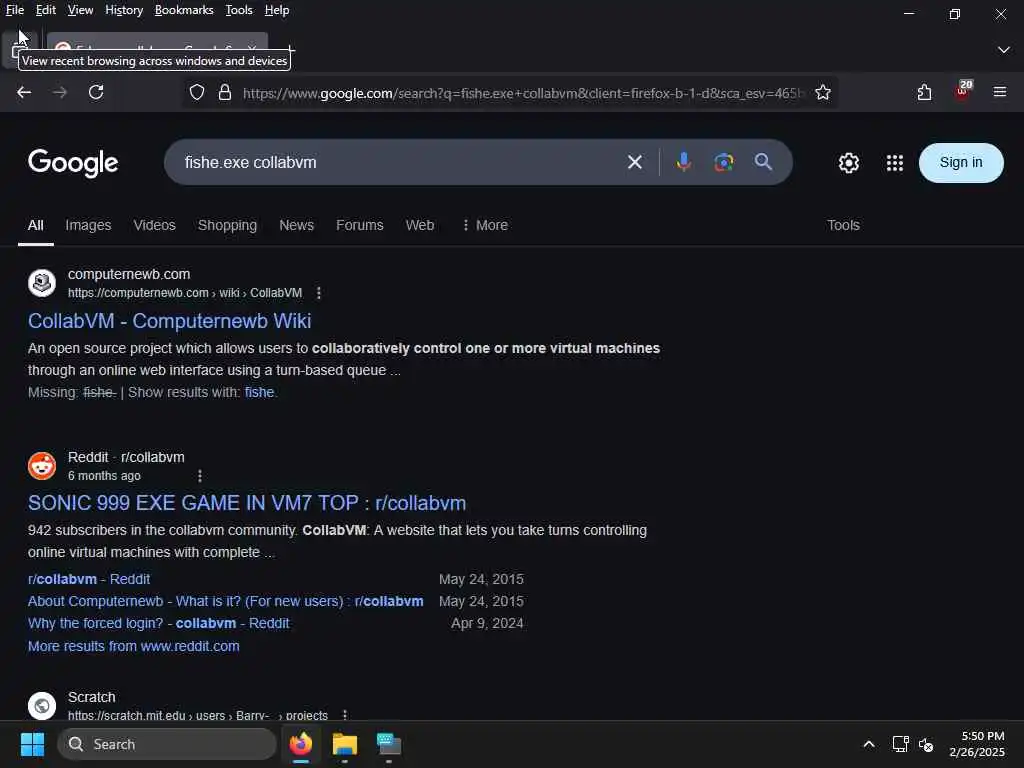
Task: Switch to the Videos results tab
Action: point(155,225)
